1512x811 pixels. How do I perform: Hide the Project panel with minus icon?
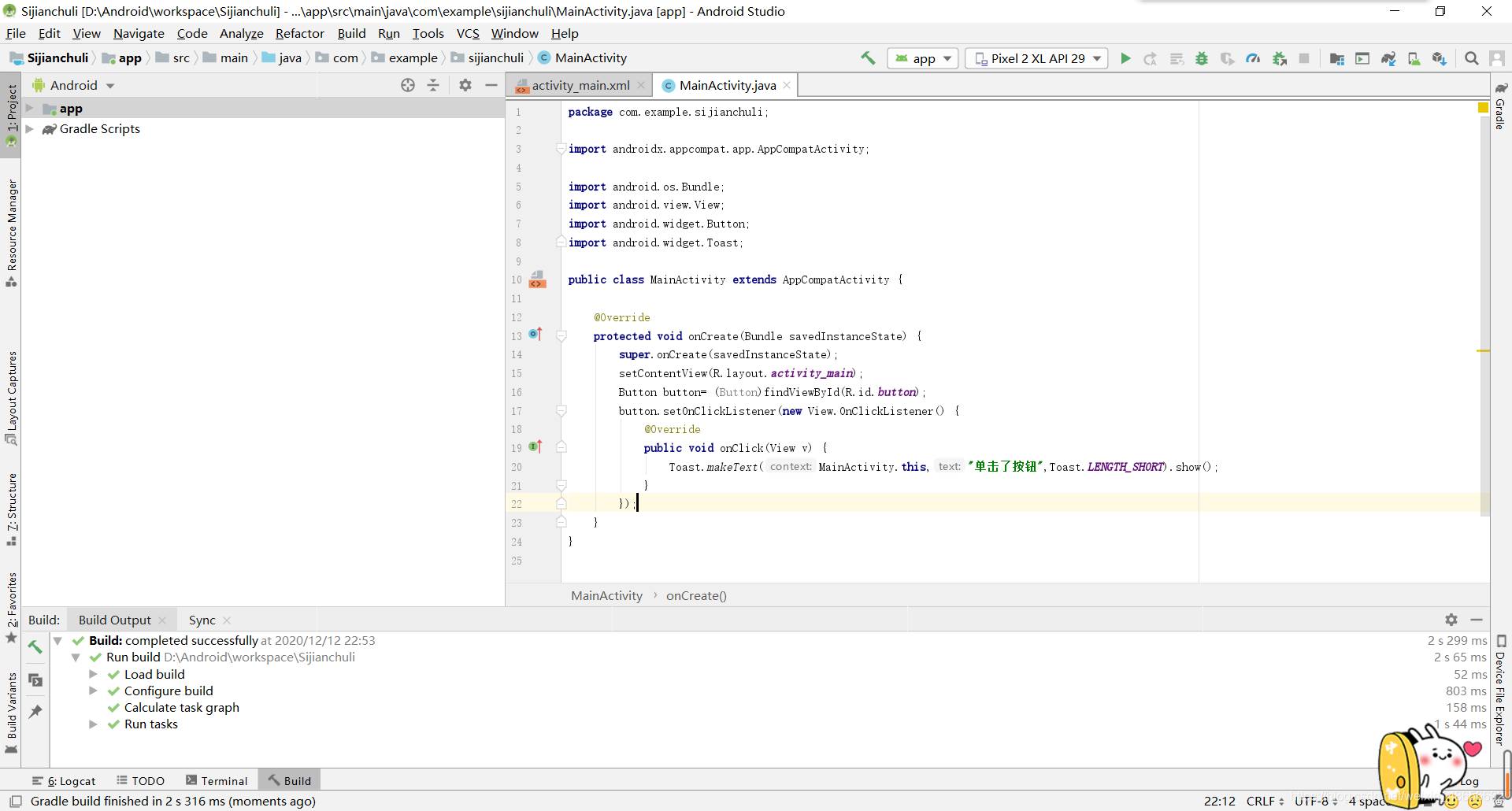click(x=491, y=85)
